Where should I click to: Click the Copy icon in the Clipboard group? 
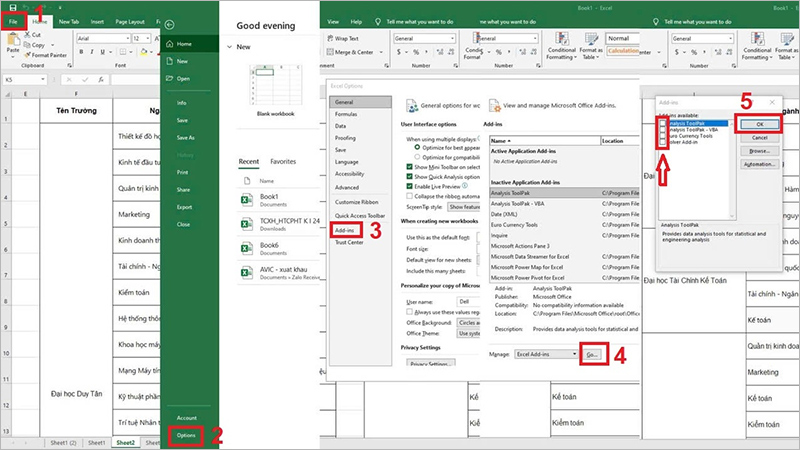tap(27, 45)
